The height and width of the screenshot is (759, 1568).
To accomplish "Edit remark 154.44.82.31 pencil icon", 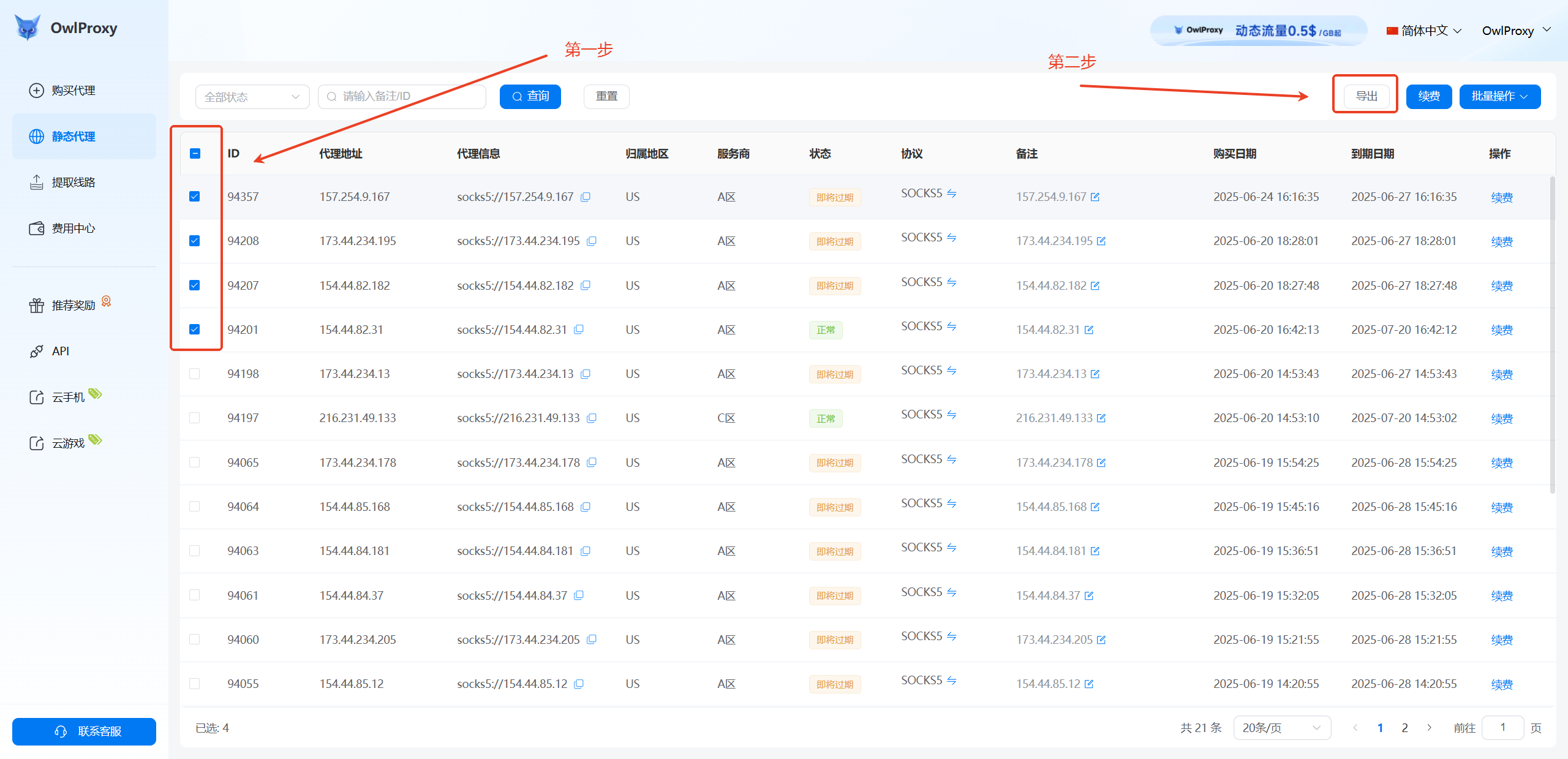I will 1089,330.
